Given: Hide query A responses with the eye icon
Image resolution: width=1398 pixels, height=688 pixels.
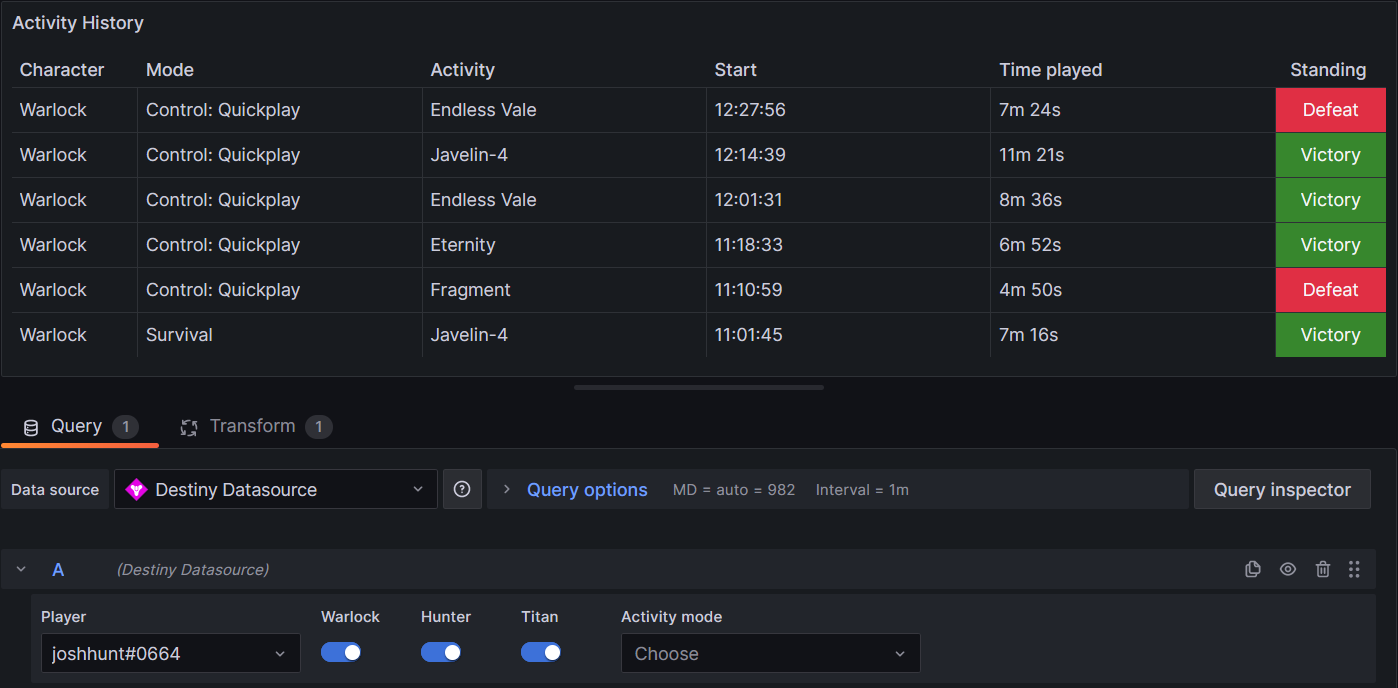Looking at the screenshot, I should coord(1288,568).
